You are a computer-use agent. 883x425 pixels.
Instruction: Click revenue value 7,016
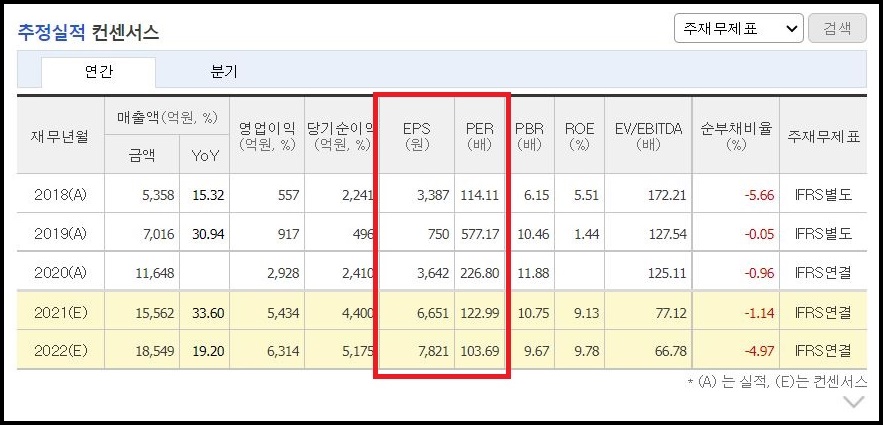[157, 234]
